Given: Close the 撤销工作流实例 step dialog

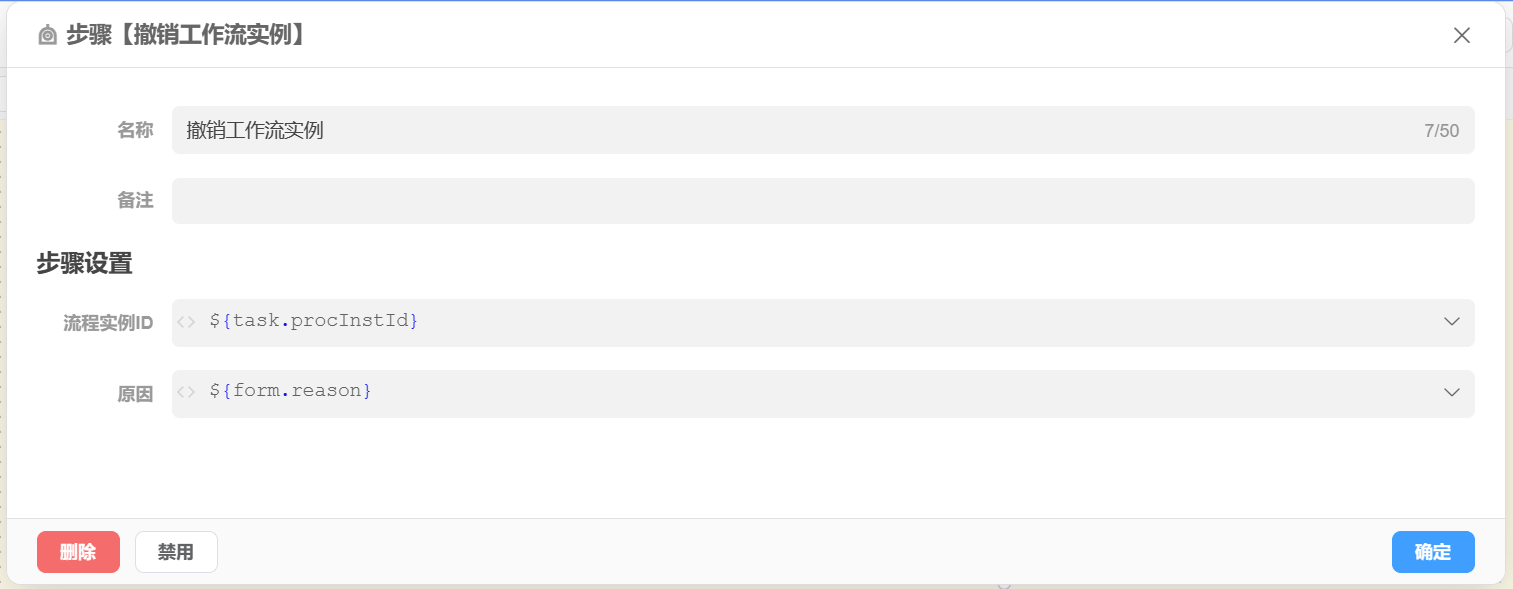Looking at the screenshot, I should (x=1461, y=36).
